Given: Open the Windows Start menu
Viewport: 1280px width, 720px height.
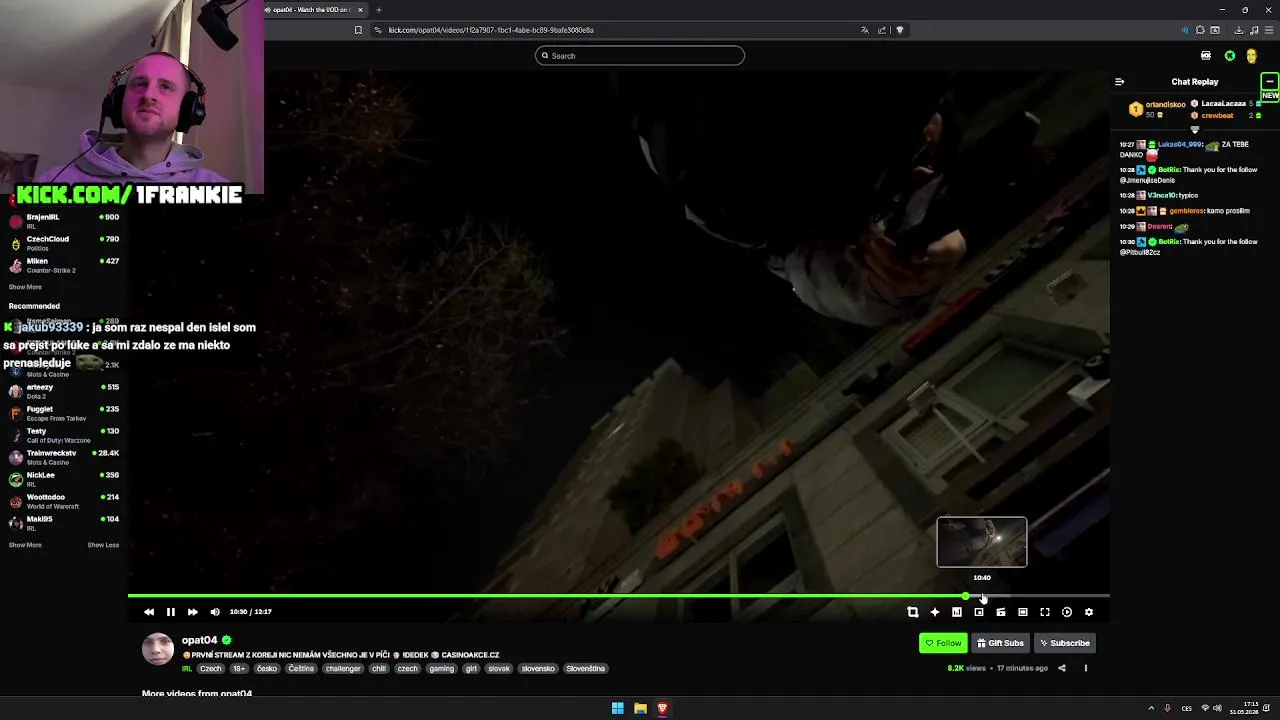Looking at the screenshot, I should tap(618, 708).
